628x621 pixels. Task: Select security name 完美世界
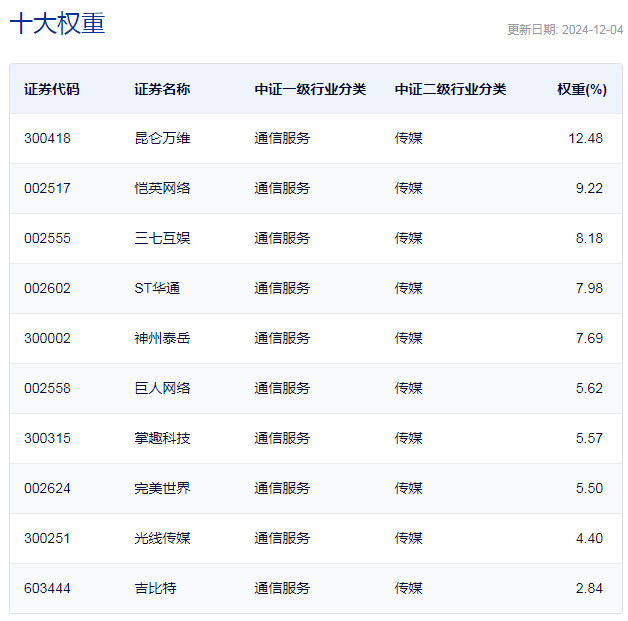[162, 488]
